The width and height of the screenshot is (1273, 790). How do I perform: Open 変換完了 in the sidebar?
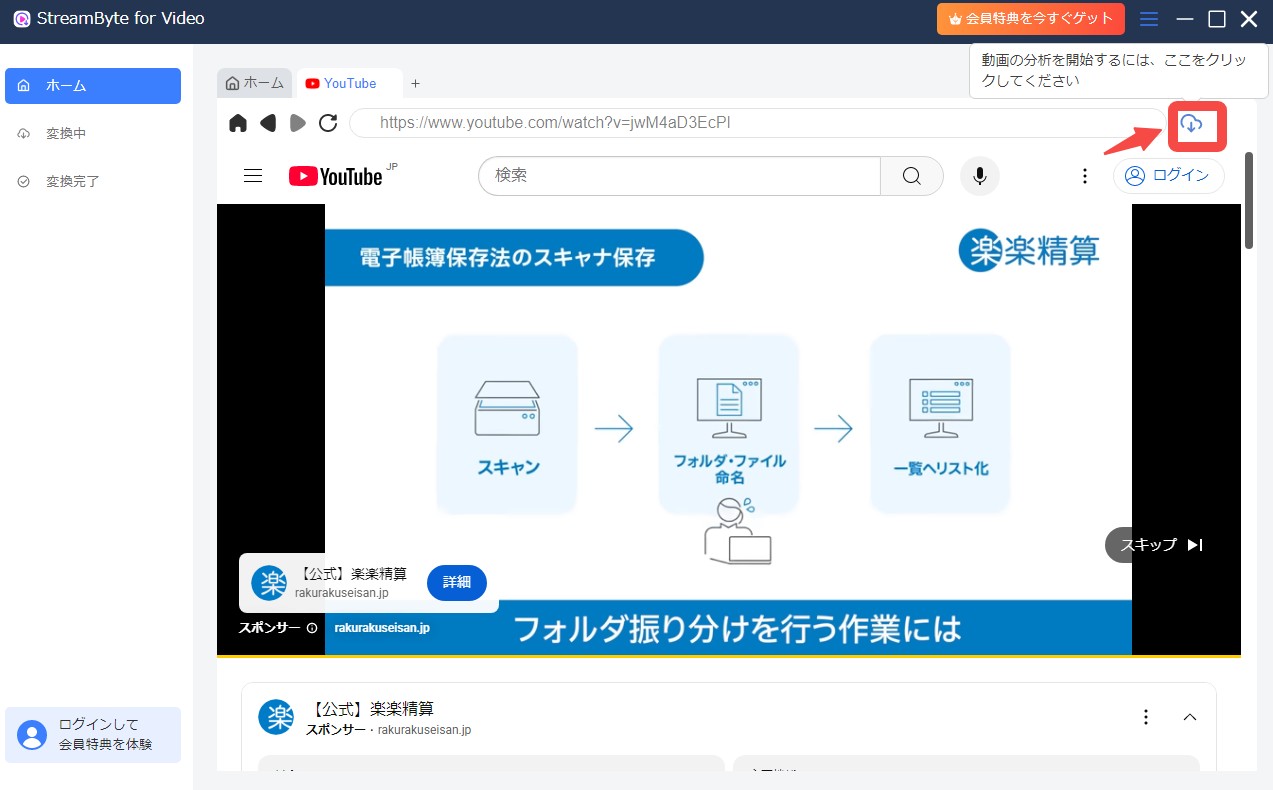click(x=93, y=182)
